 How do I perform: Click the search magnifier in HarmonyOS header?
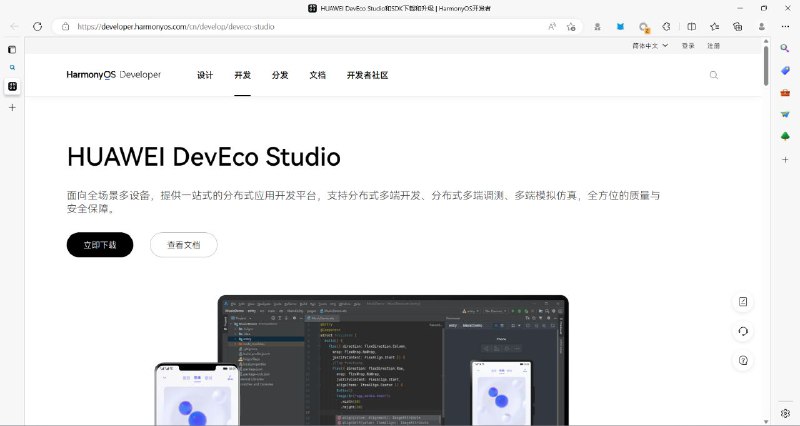click(x=714, y=75)
